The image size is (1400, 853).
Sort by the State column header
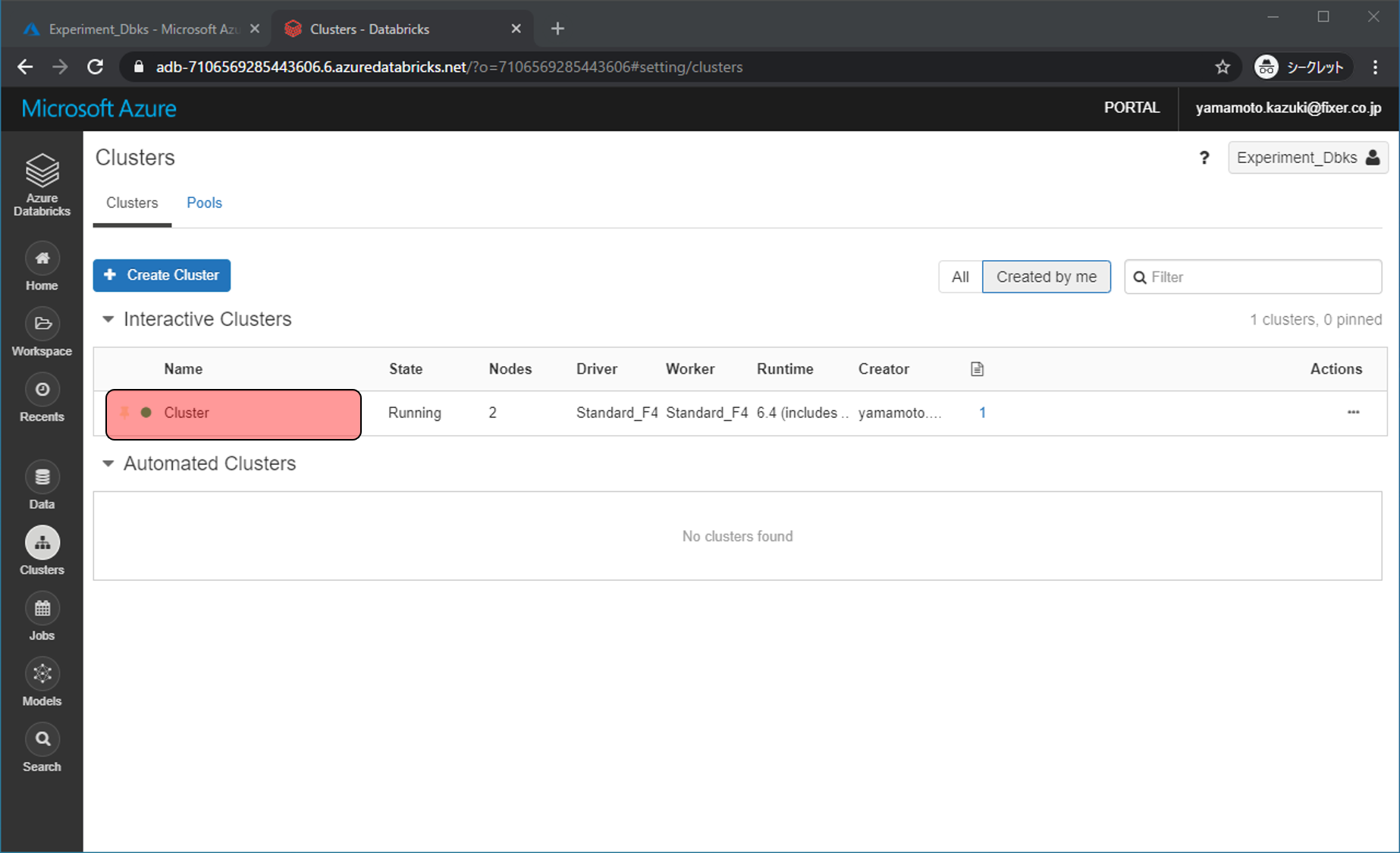[x=406, y=369]
